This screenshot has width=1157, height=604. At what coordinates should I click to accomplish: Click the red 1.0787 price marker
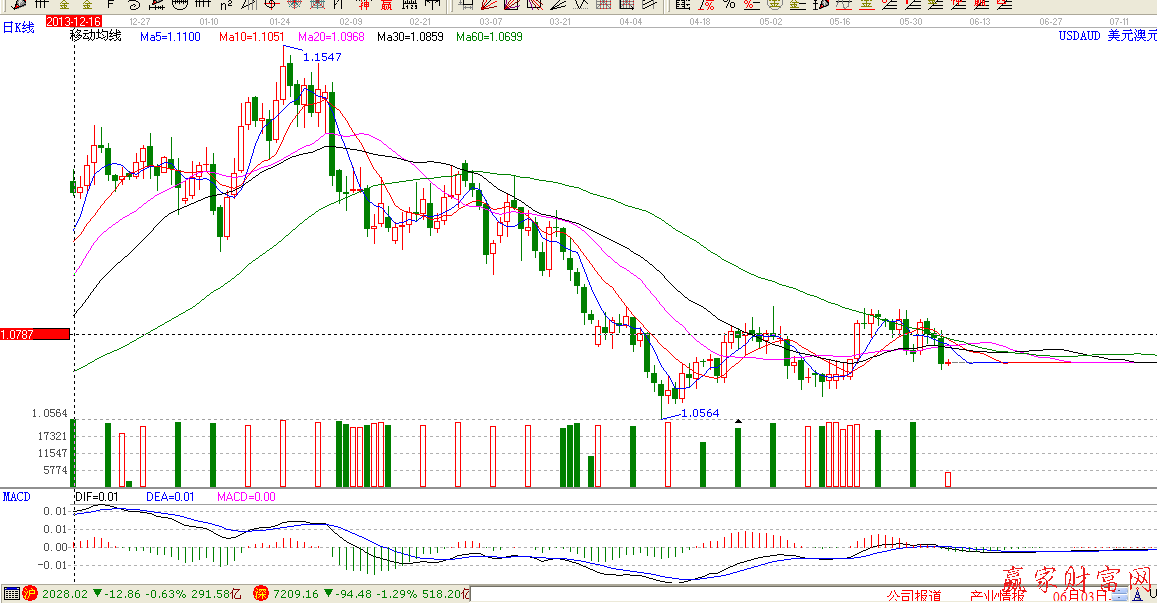point(35,334)
